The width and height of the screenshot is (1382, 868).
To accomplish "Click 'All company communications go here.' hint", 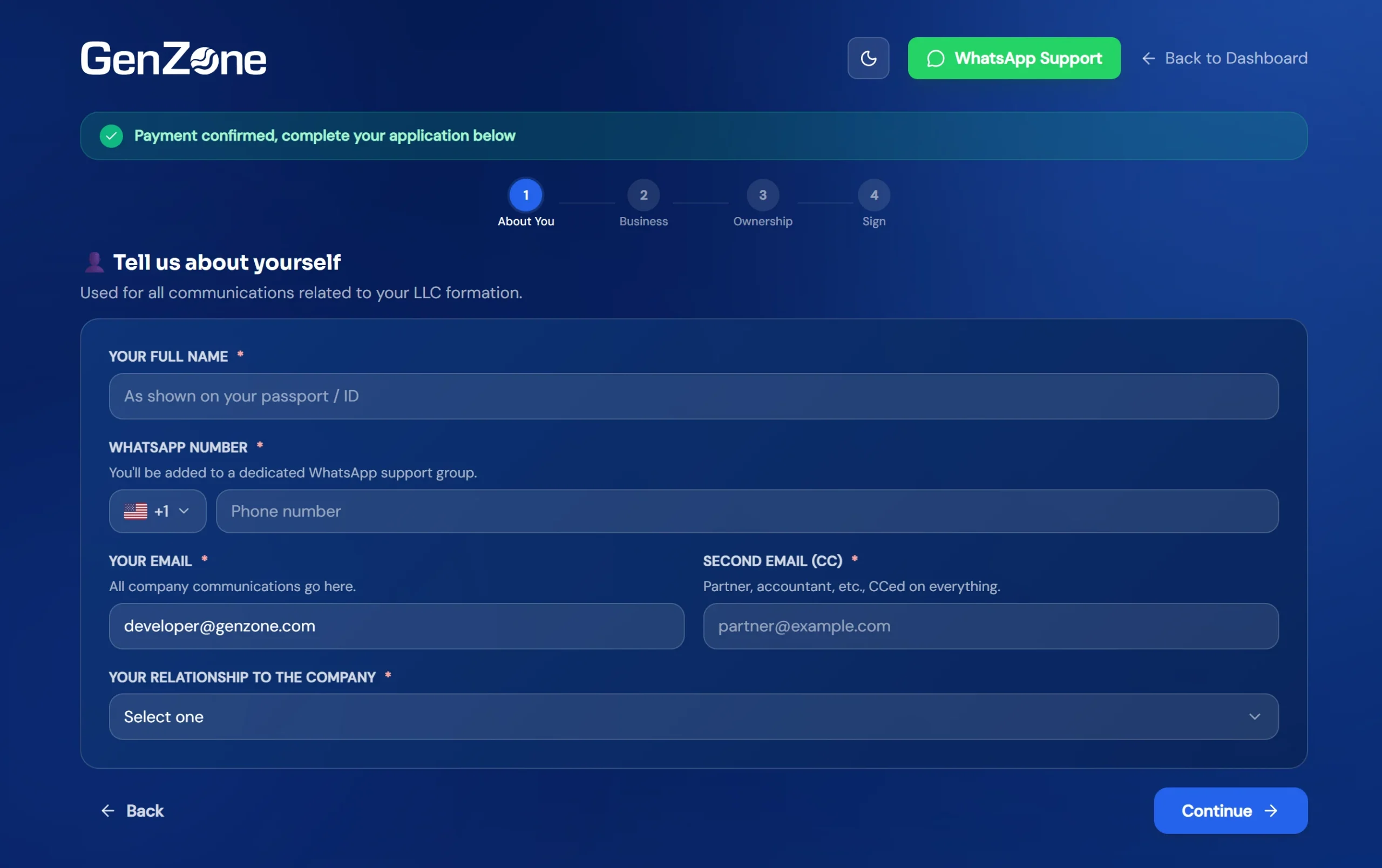I will pyautogui.click(x=233, y=586).
